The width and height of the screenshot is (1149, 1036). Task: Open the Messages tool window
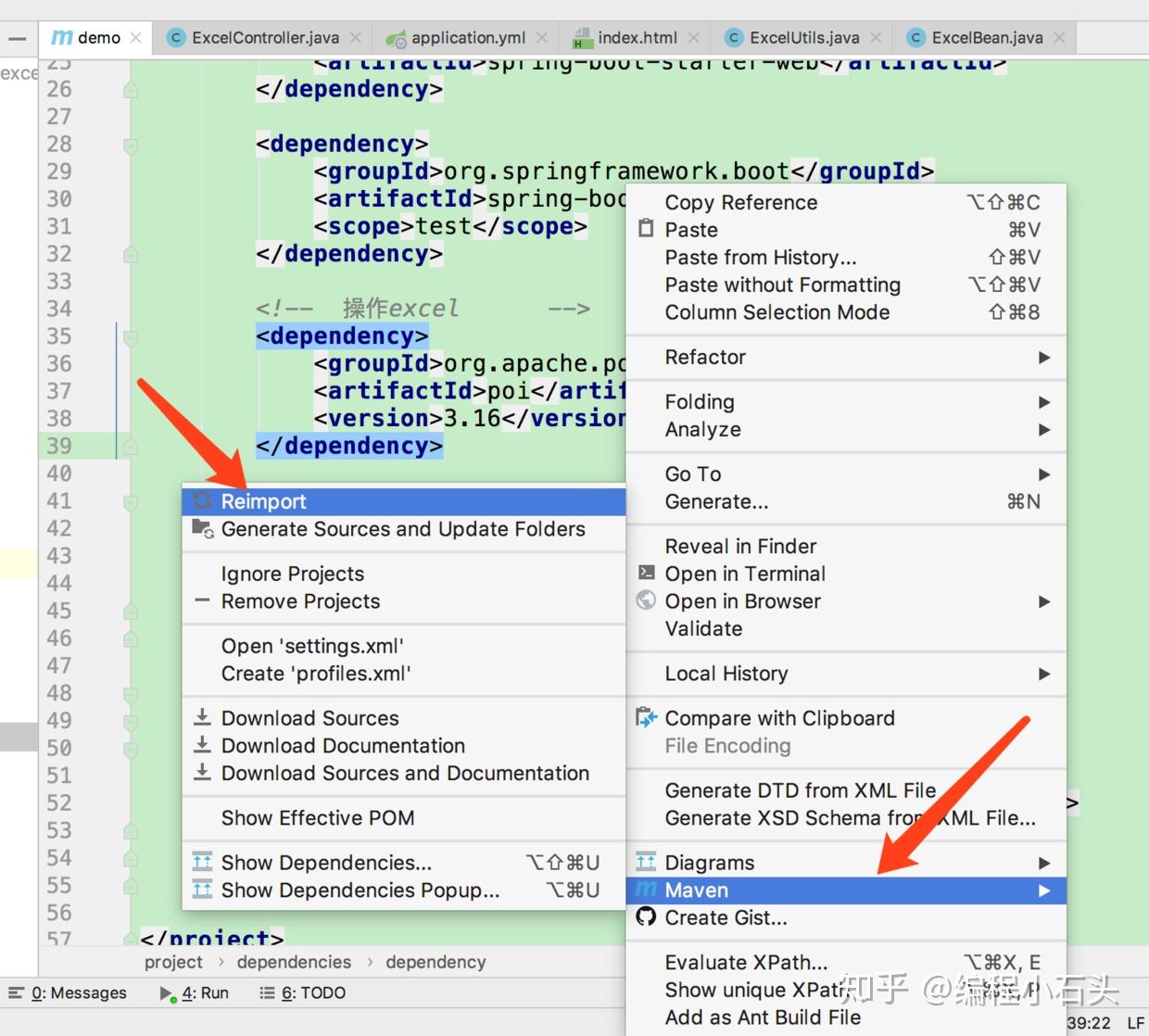click(x=68, y=992)
